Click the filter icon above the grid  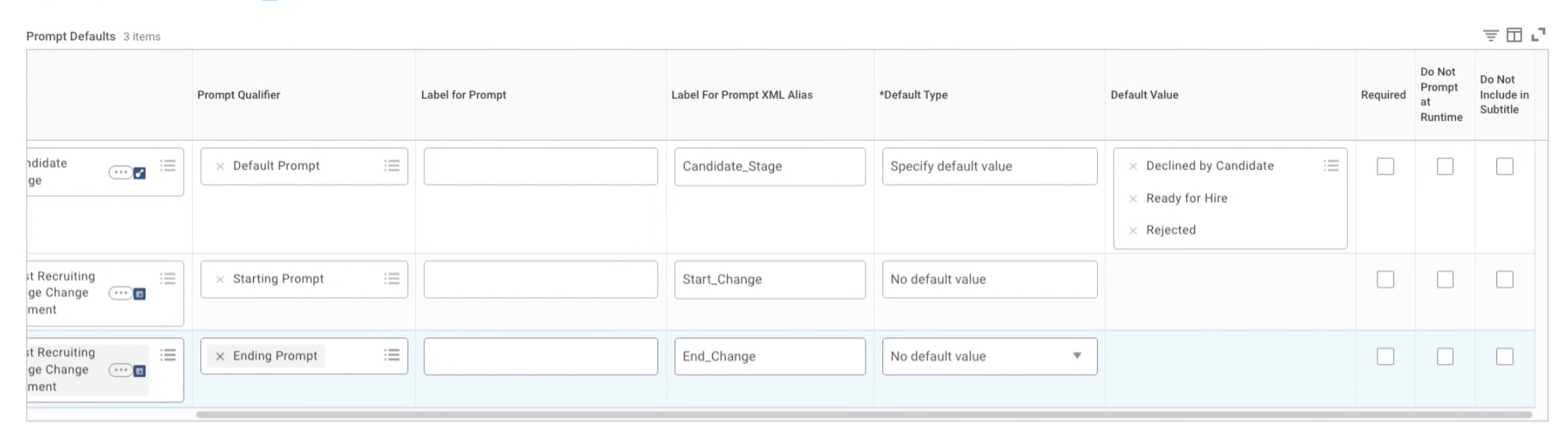[1490, 35]
